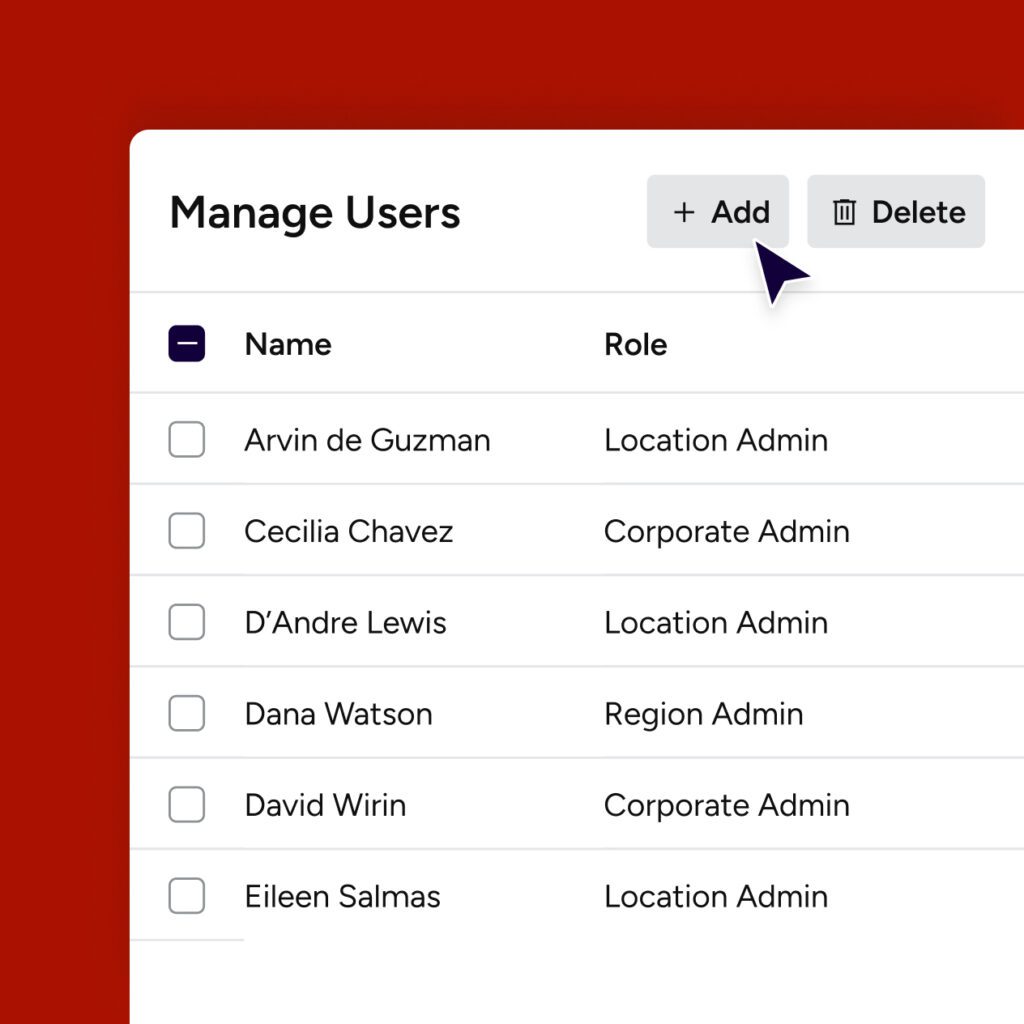The image size is (1024, 1024).
Task: Sort by the Name column header
Action: [288, 344]
